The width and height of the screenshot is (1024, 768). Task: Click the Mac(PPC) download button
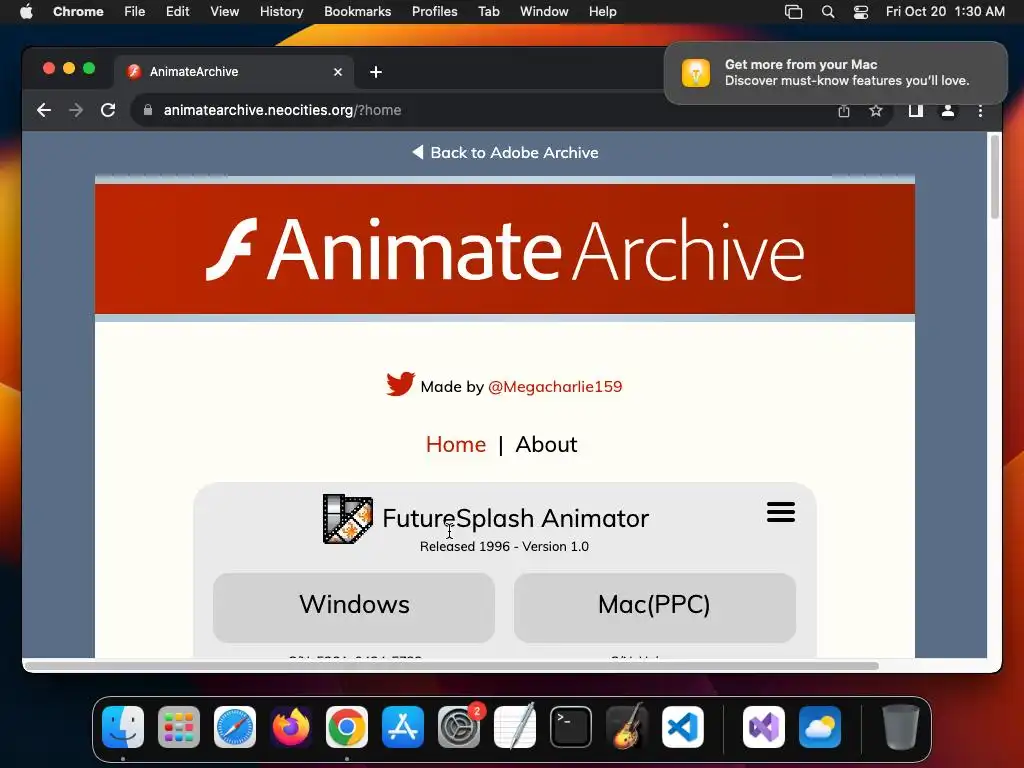(654, 607)
